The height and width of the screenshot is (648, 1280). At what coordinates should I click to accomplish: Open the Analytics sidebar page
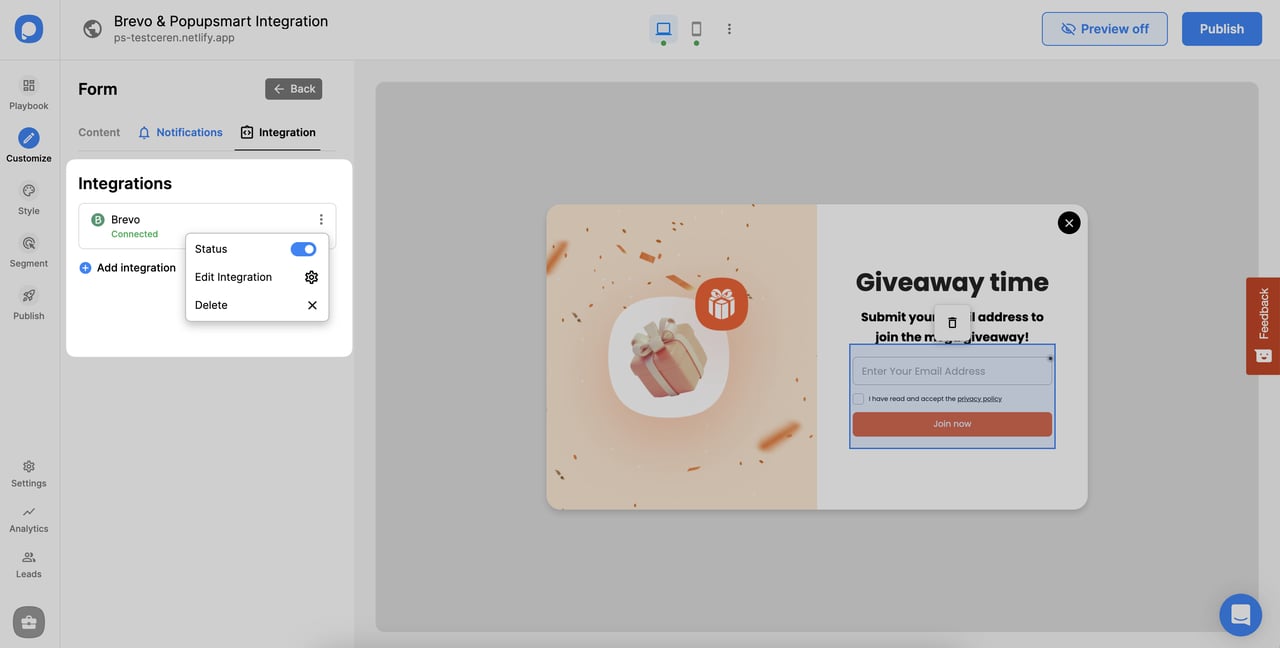click(29, 518)
